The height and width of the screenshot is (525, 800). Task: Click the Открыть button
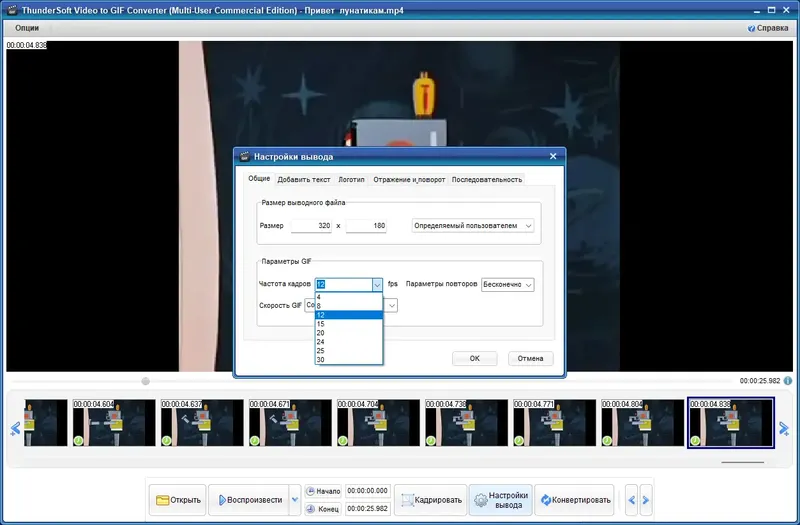coord(178,500)
